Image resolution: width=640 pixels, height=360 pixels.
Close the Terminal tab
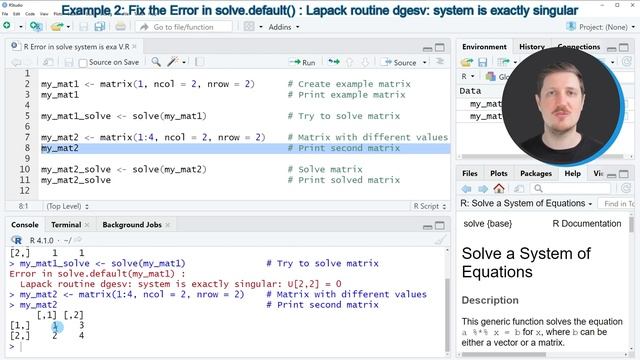click(x=87, y=225)
